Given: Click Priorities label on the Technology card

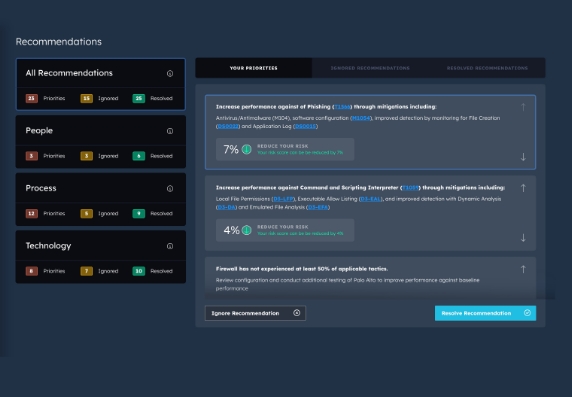Looking at the screenshot, I should coord(54,271).
